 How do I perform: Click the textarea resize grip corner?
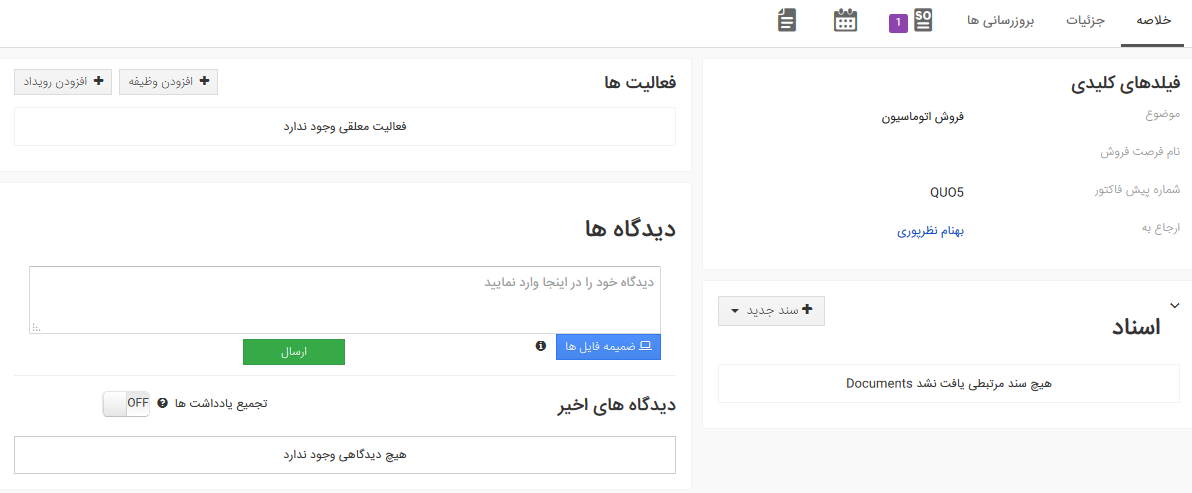tap(36, 327)
